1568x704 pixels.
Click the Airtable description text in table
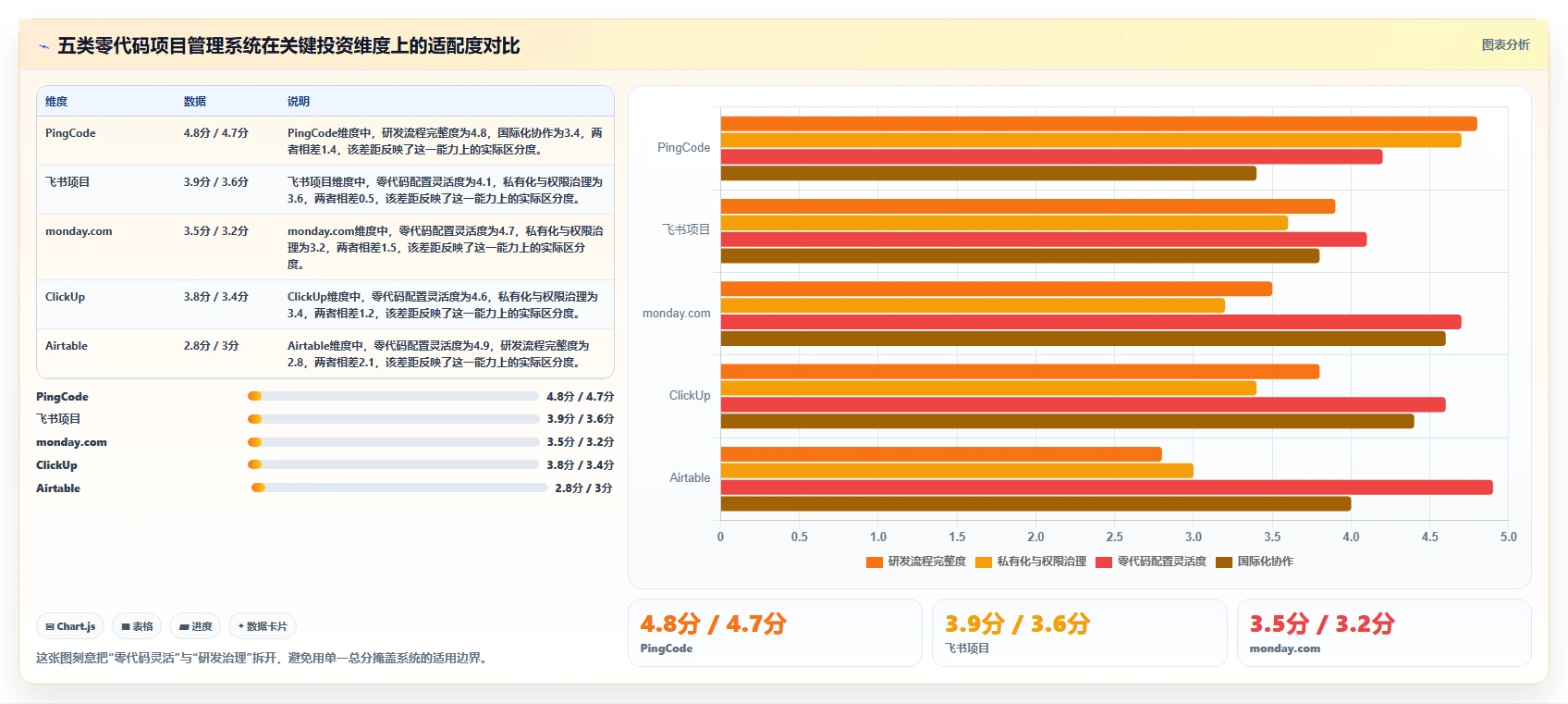tap(438, 354)
